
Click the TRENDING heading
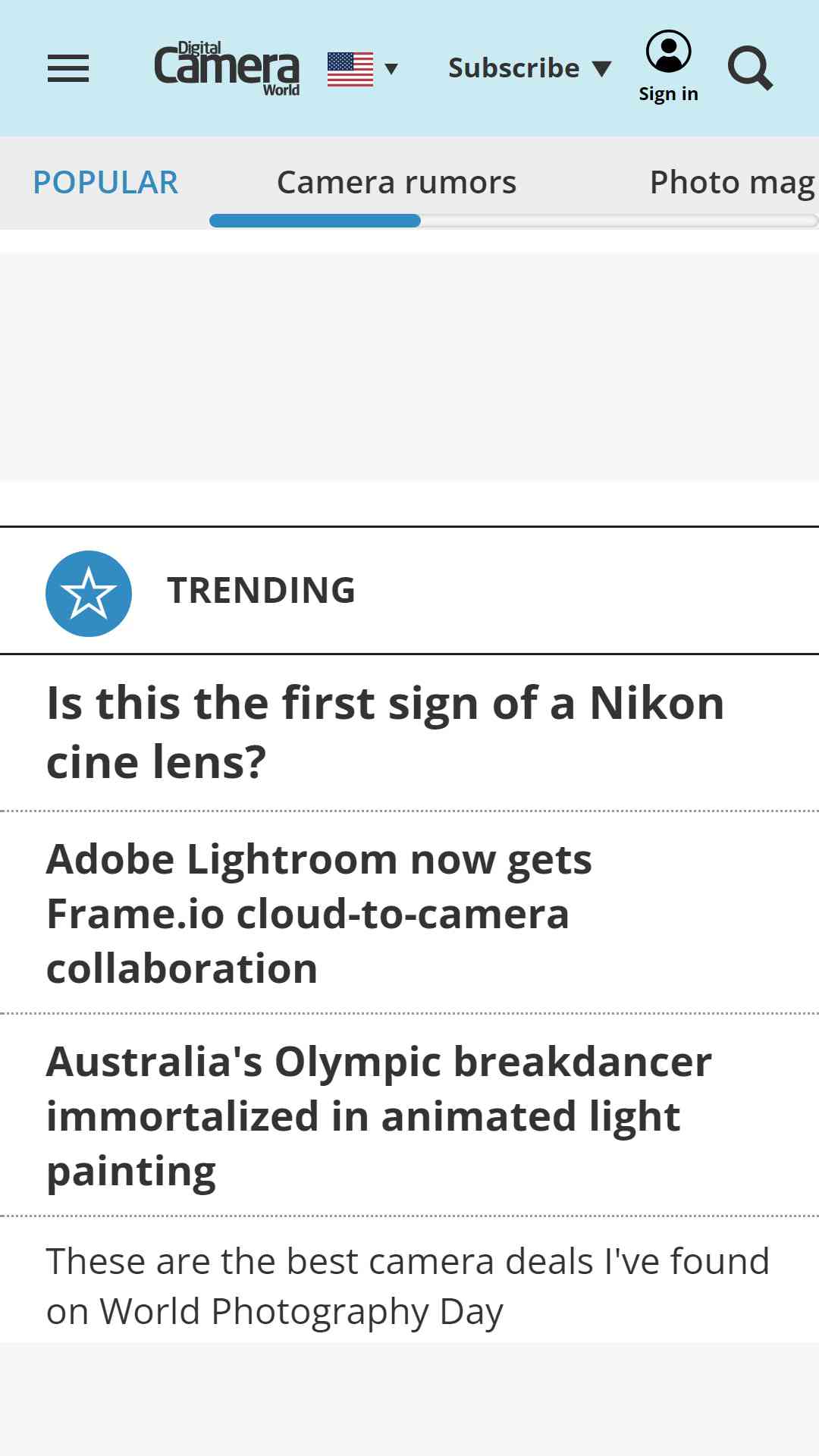pos(262,591)
